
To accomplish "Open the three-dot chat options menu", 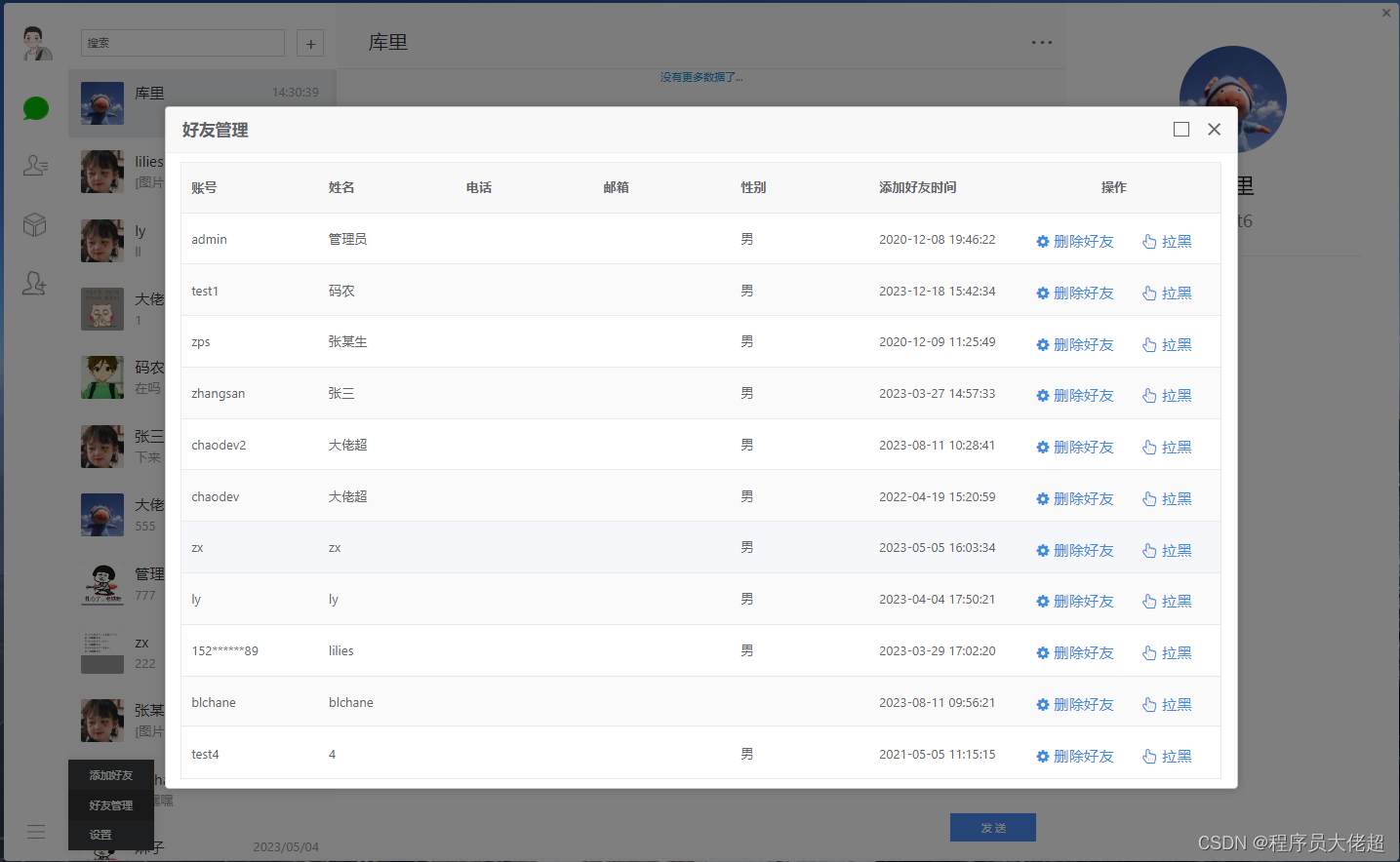I will coord(1042,43).
